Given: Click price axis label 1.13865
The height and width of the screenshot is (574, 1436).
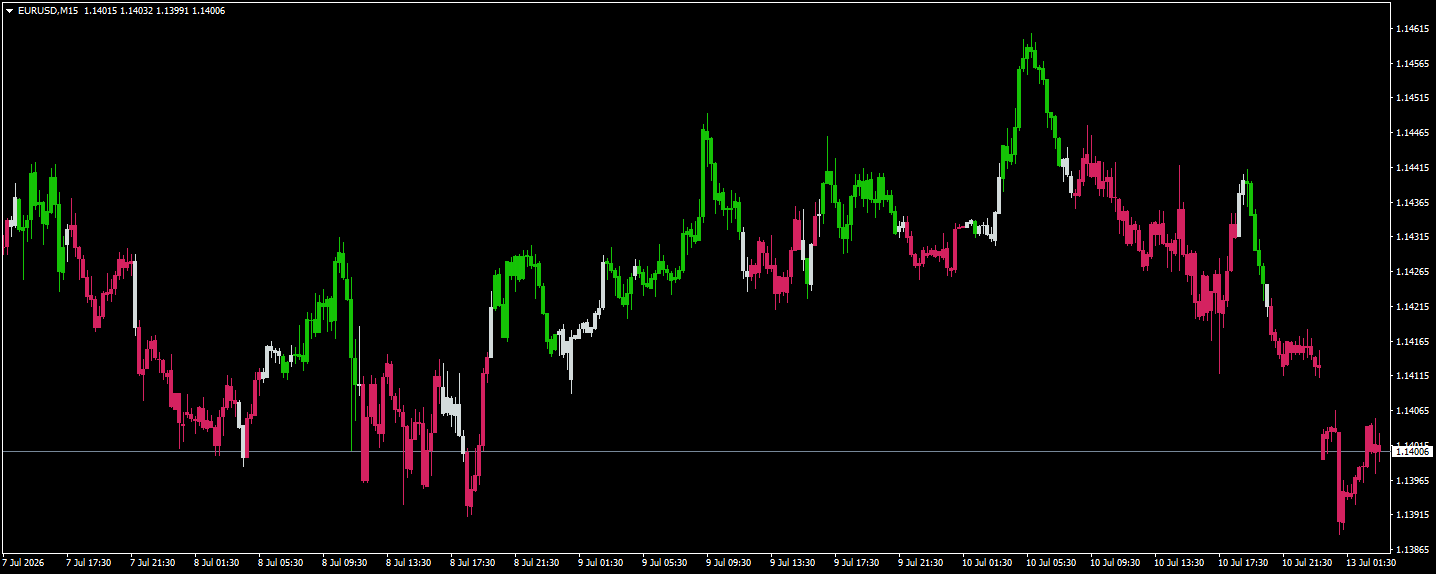Looking at the screenshot, I should [x=1411, y=550].
